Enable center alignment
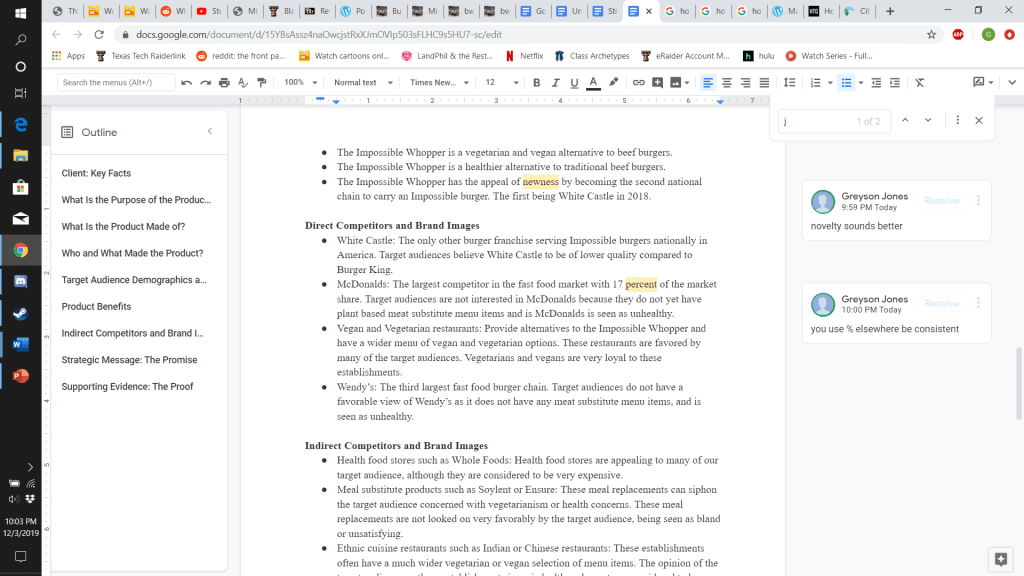Viewport: 1024px width, 576px height. tap(727, 82)
